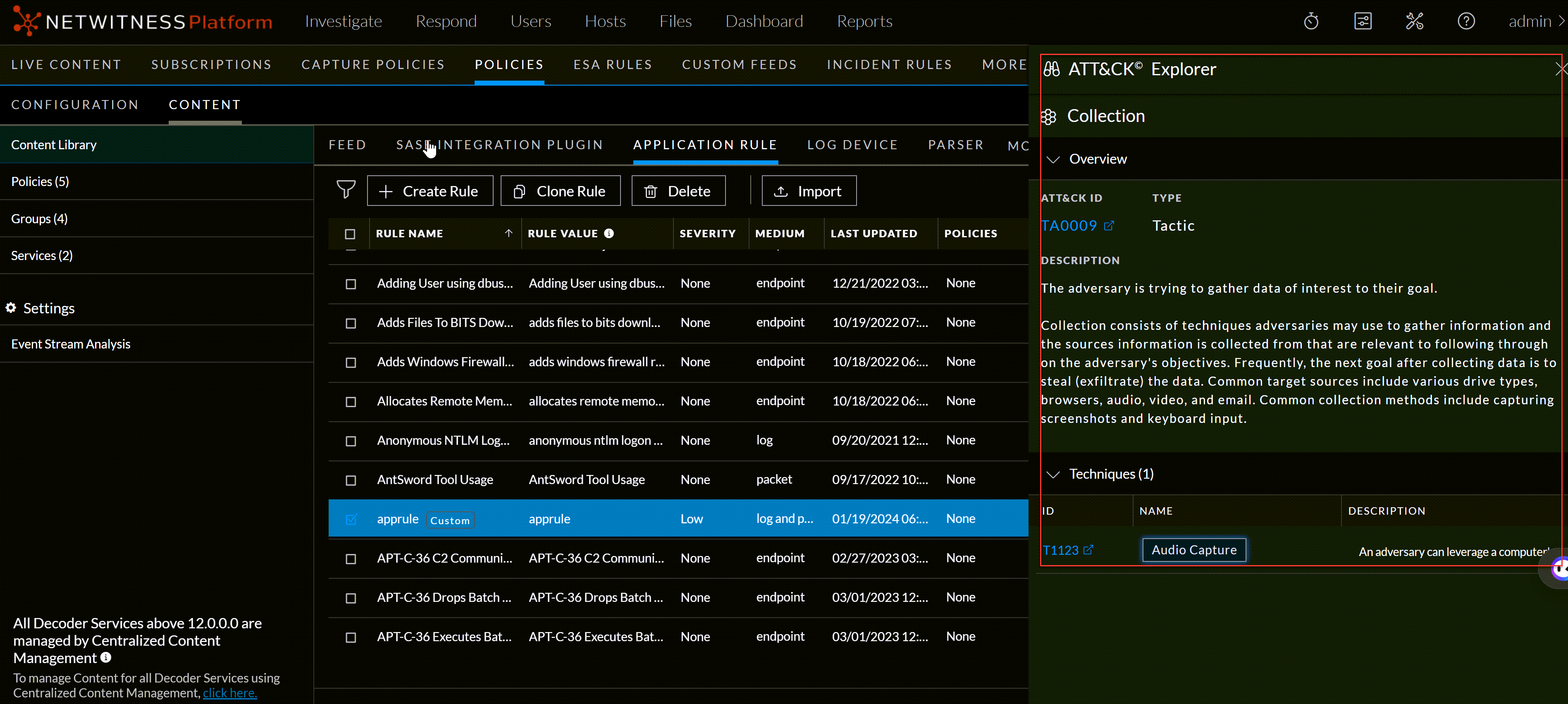Select the Audio Capture technique entry
Screen dimensions: 1568x704
point(1193,549)
